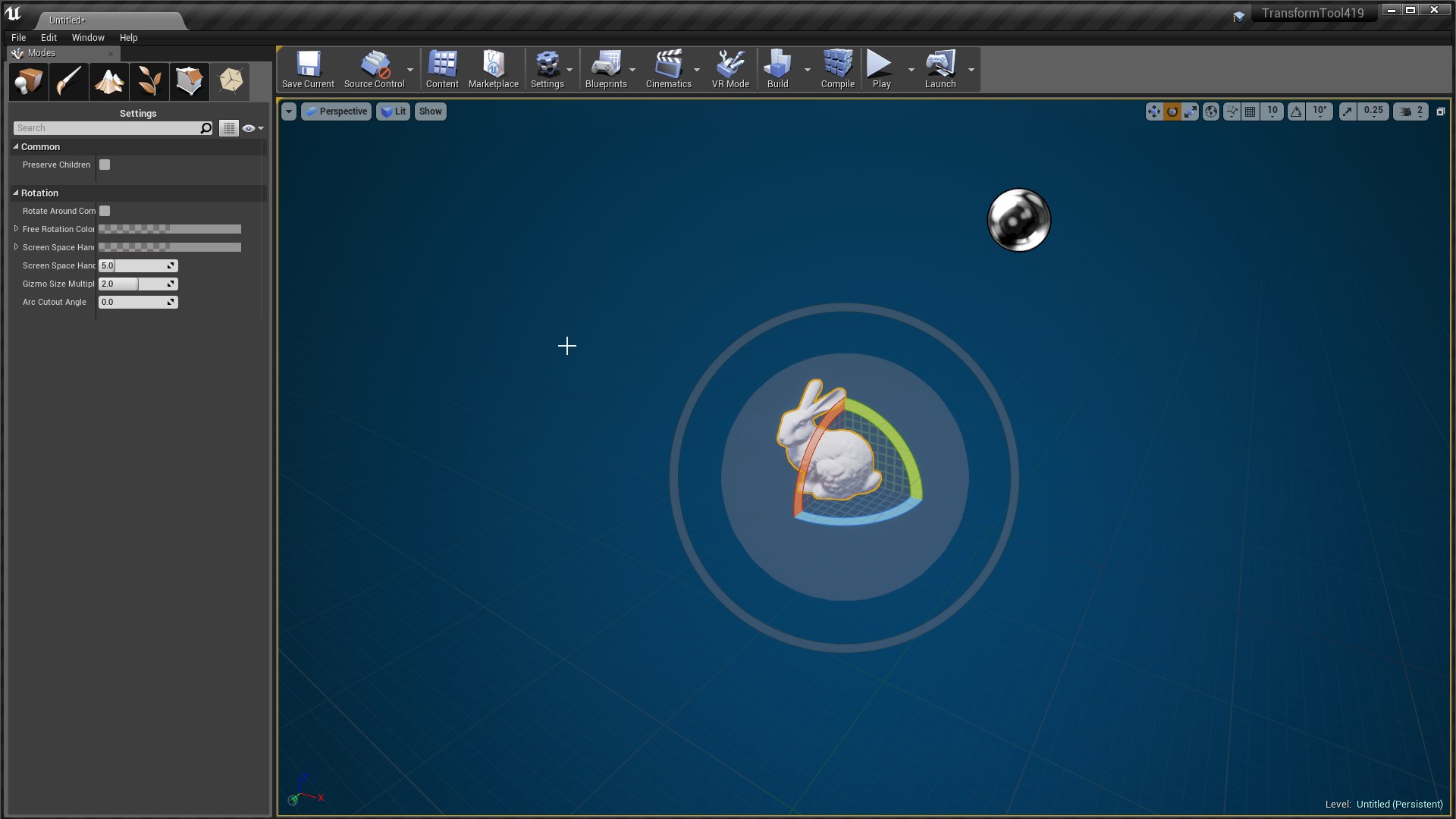Open the Content browser

(x=442, y=70)
